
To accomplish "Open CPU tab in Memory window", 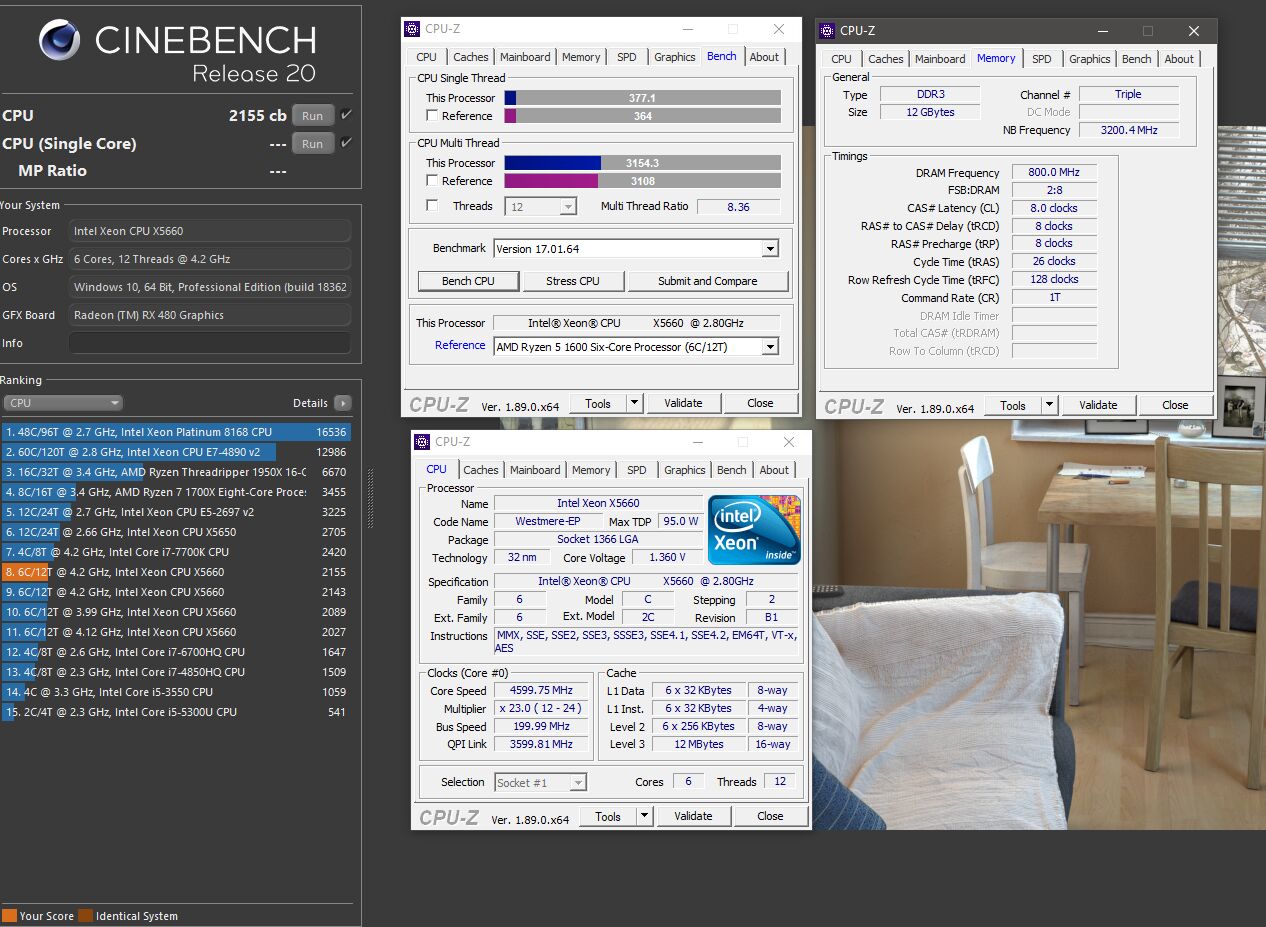I will pos(842,59).
